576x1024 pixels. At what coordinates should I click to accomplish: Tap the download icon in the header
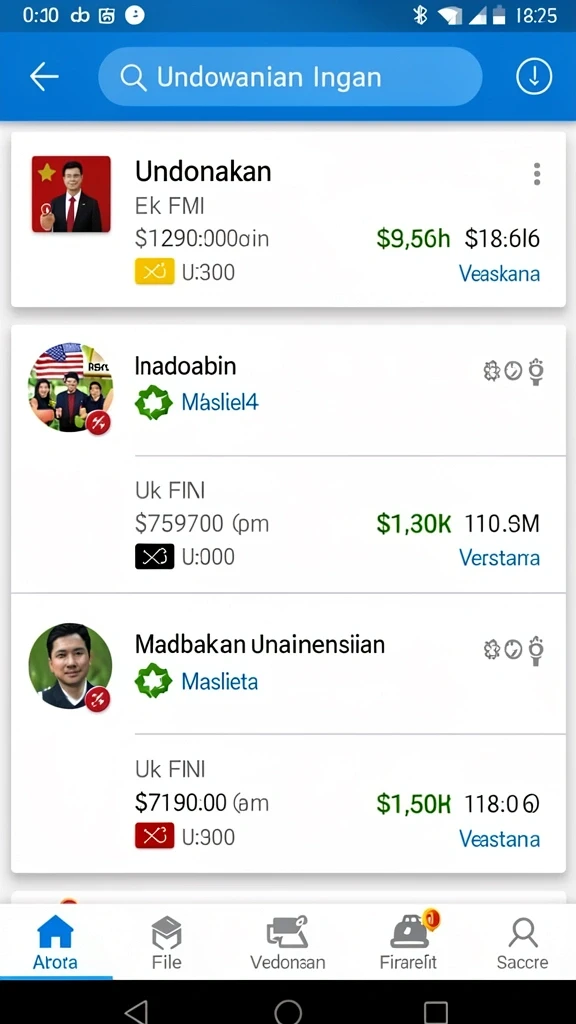point(534,77)
